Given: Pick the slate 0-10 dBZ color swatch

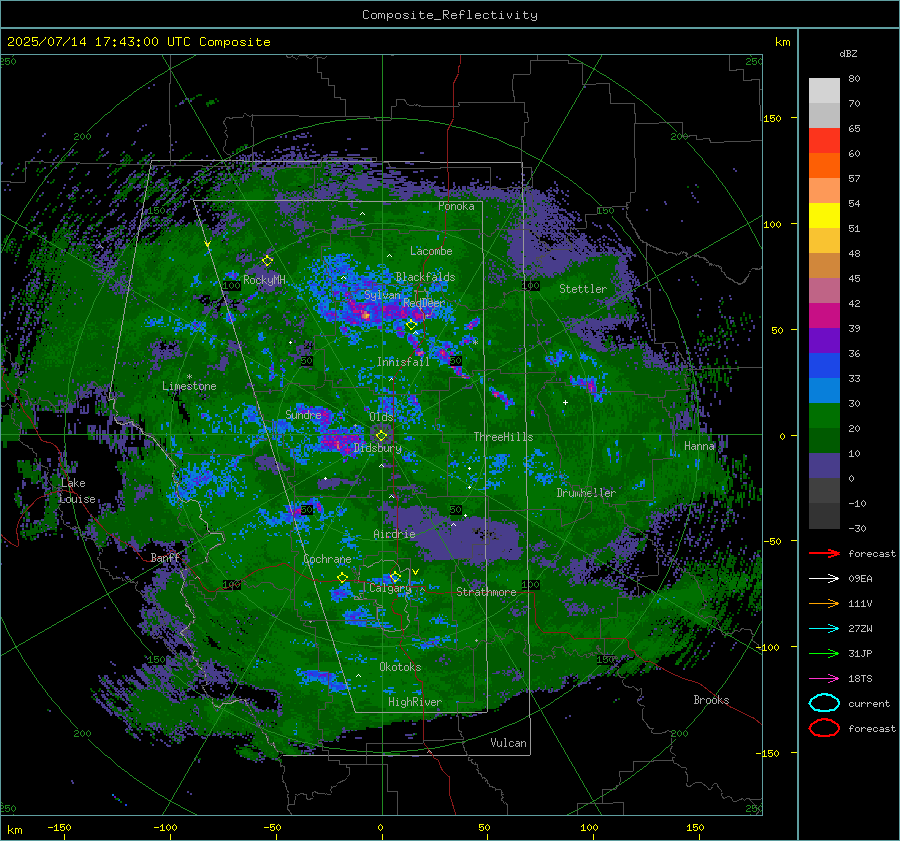Looking at the screenshot, I should pyautogui.click(x=824, y=466).
